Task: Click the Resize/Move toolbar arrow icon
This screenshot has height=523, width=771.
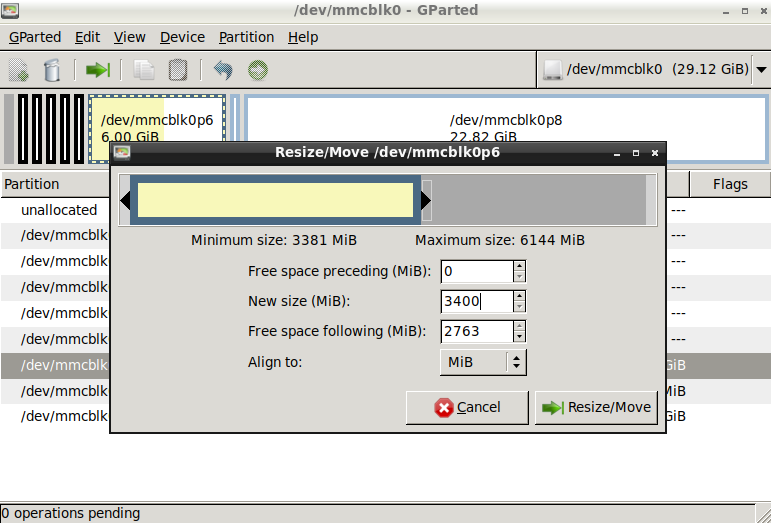Action: pyautogui.click(x=97, y=70)
